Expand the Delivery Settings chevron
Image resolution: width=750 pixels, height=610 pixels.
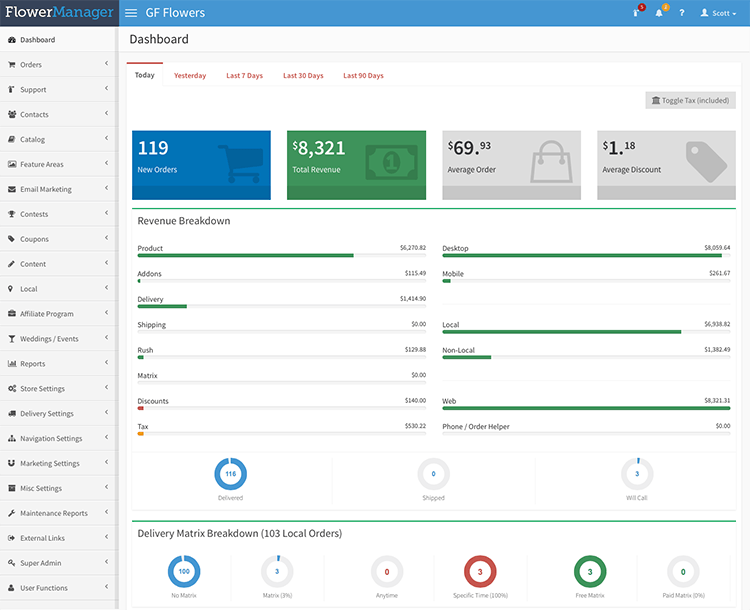[106, 413]
